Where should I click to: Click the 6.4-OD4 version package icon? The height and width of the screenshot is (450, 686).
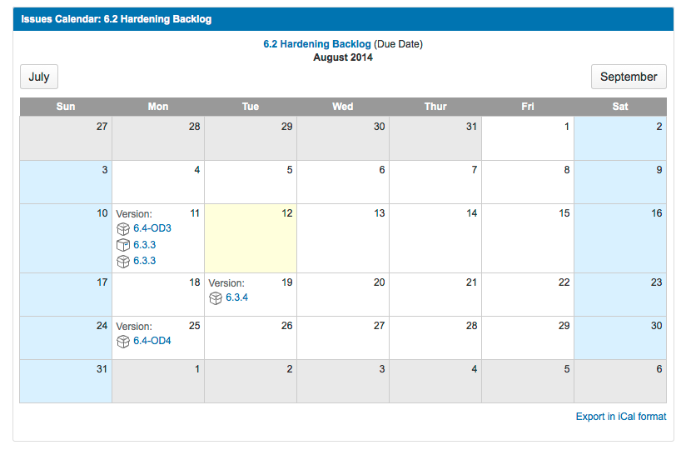123,341
